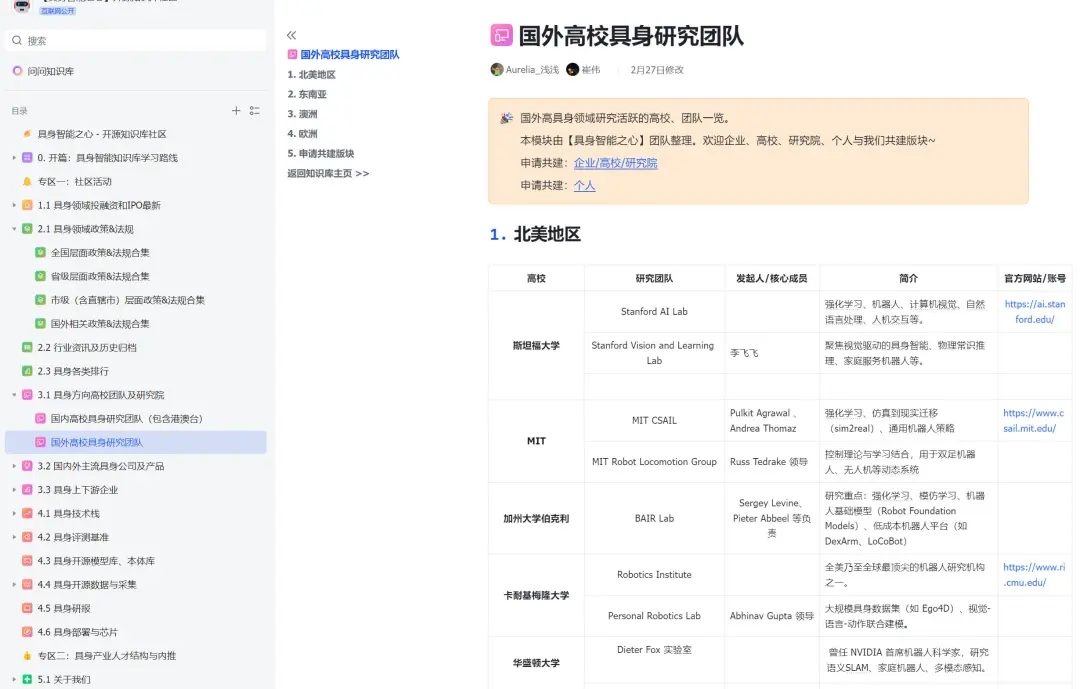Click the 崔伟 author avatar
This screenshot has width=1080, height=689.
[x=572, y=70]
